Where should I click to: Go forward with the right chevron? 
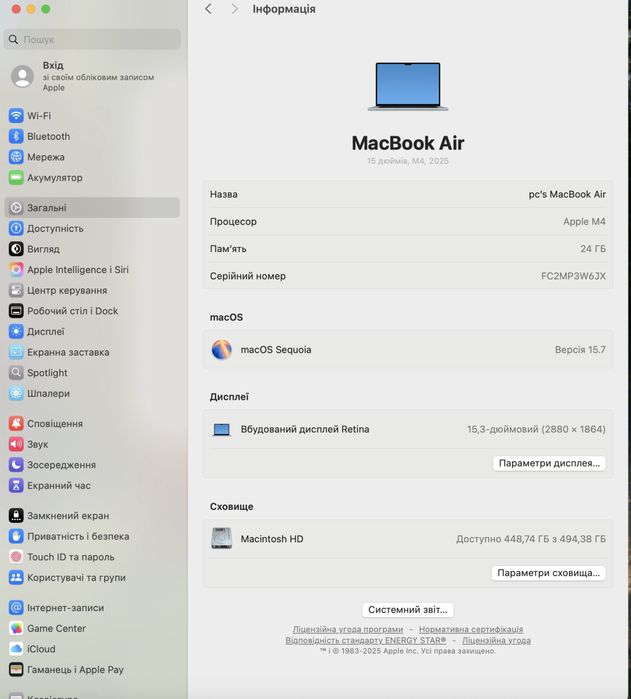click(235, 9)
